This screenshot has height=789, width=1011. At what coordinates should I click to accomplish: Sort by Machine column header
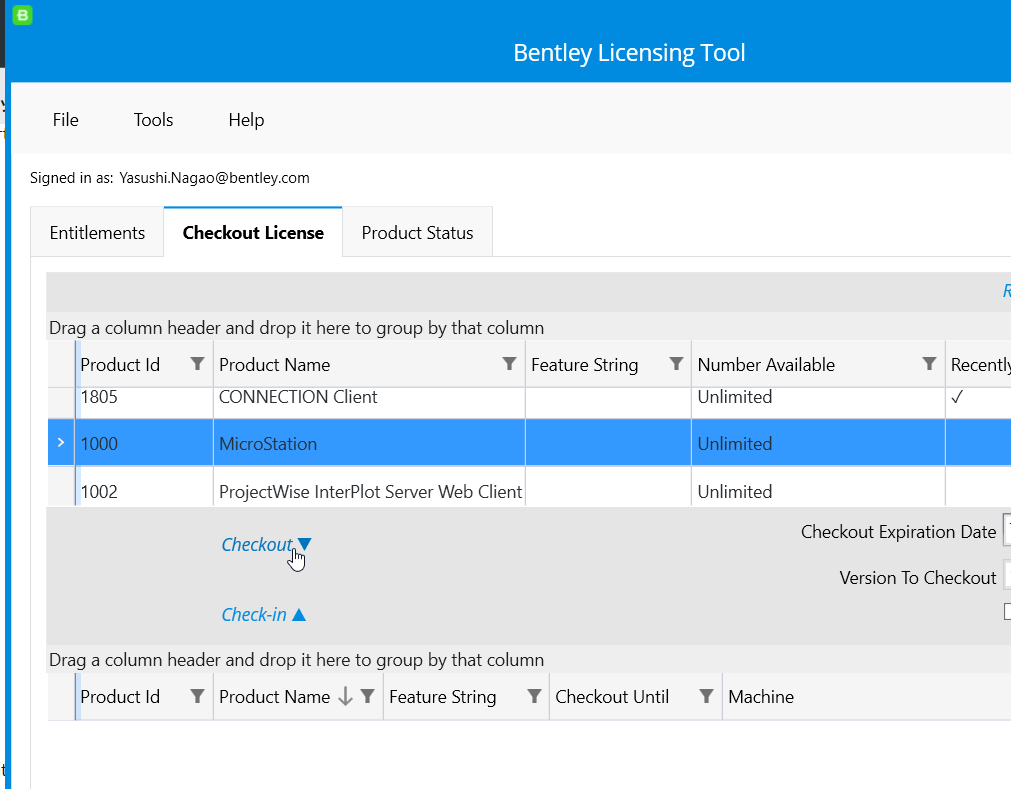point(761,697)
